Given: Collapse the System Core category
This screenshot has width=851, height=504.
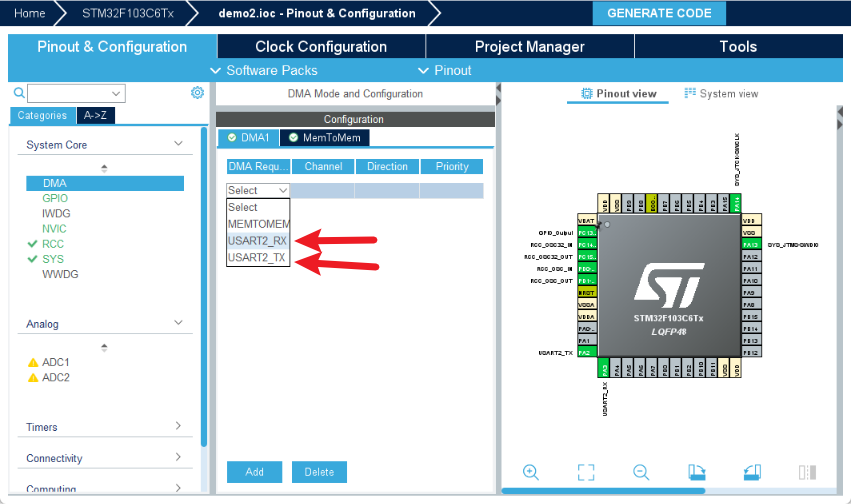Looking at the screenshot, I should 178,144.
